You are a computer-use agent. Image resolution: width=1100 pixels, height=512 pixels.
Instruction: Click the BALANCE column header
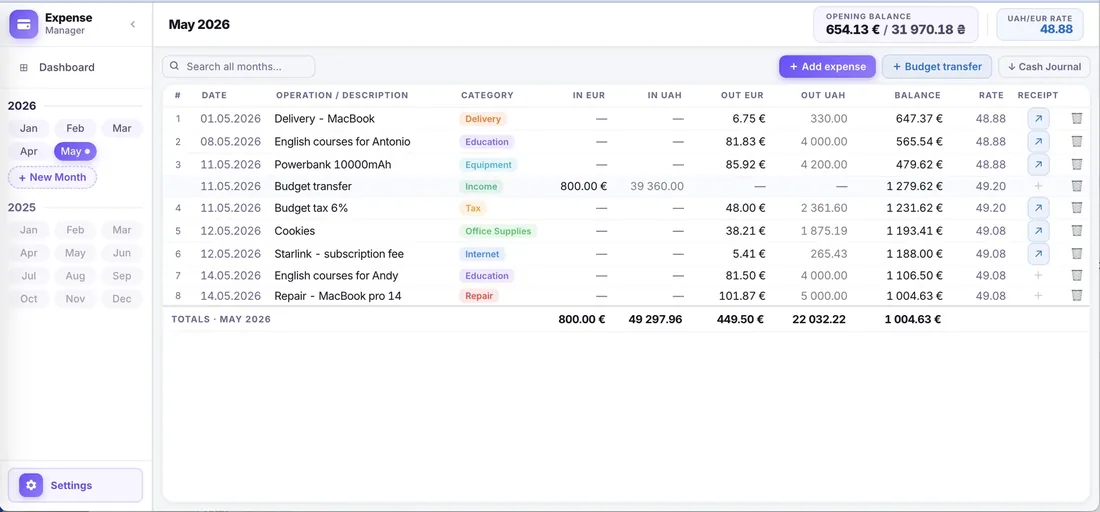pos(917,95)
